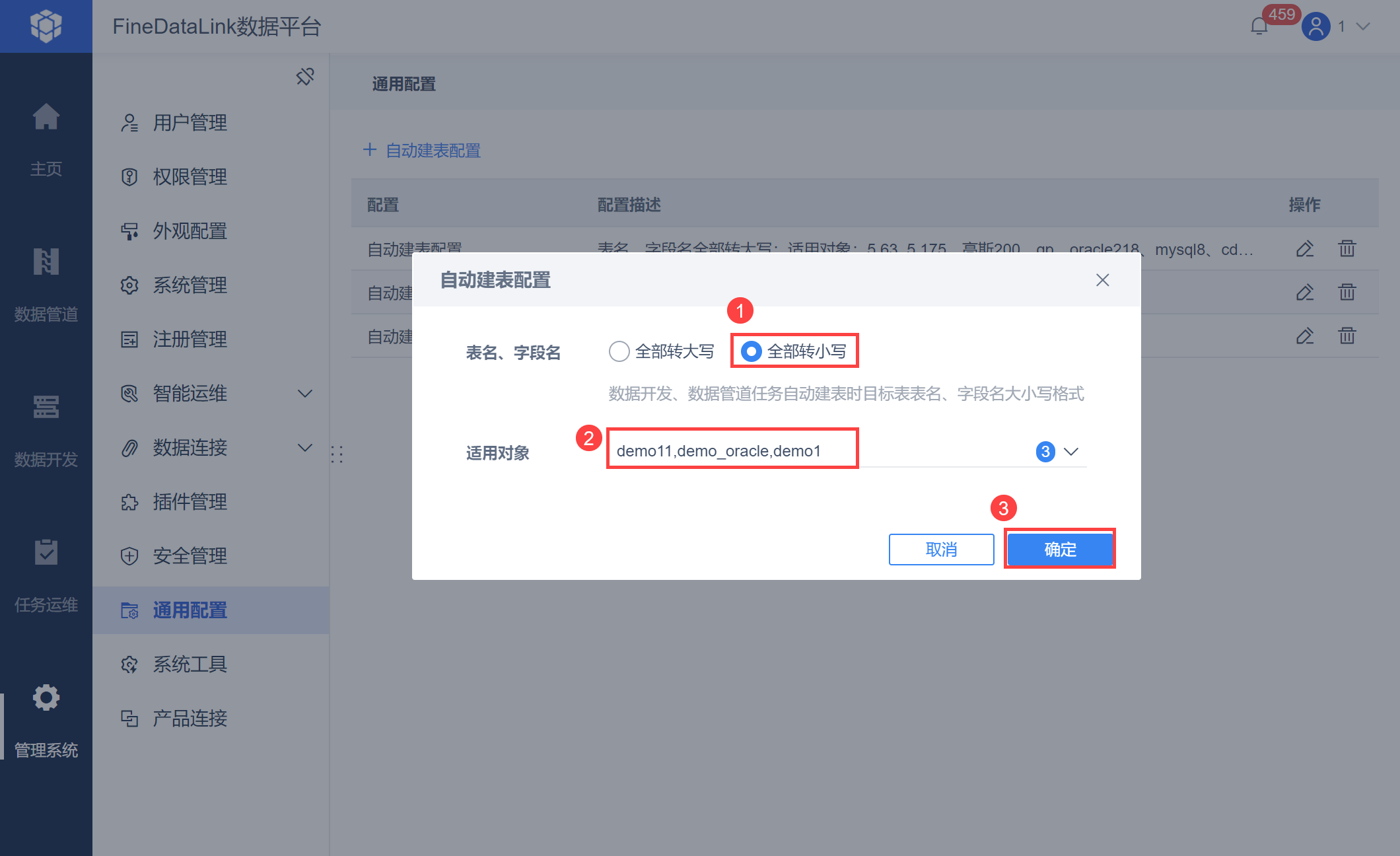
Task: Expand 数据连接 submenu
Action: point(304,448)
